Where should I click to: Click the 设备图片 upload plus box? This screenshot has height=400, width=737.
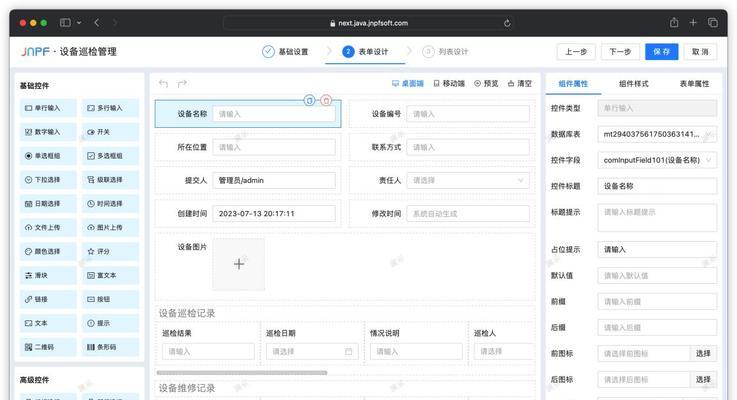pos(239,264)
